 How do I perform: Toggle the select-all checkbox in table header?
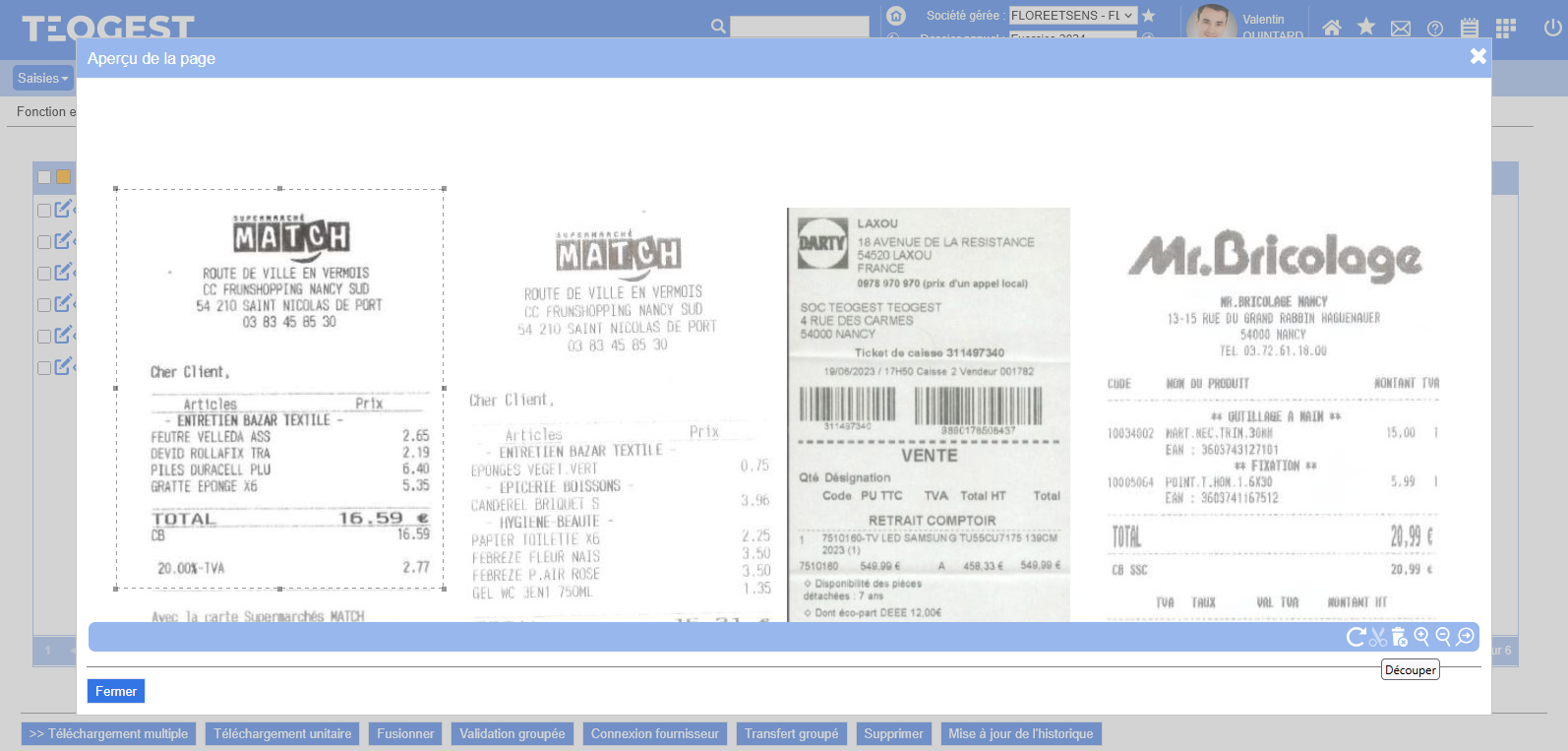click(x=44, y=177)
